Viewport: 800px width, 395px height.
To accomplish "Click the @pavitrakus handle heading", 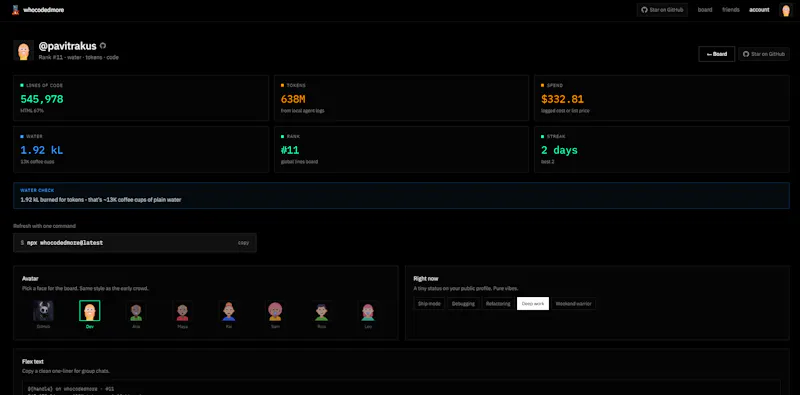I will click(67, 46).
